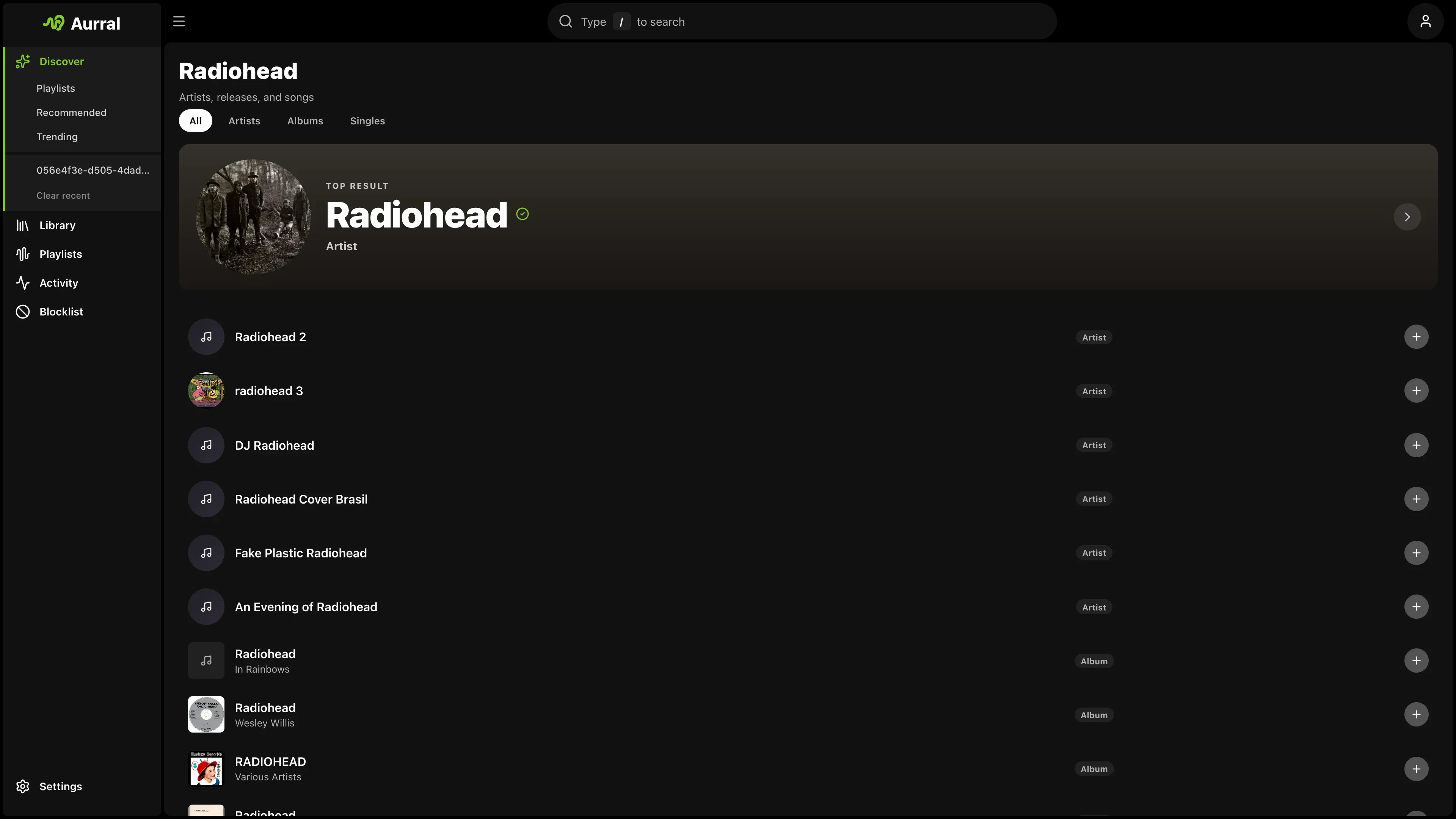The height and width of the screenshot is (819, 1456).
Task: Click the Library books icon
Action: click(x=23, y=226)
